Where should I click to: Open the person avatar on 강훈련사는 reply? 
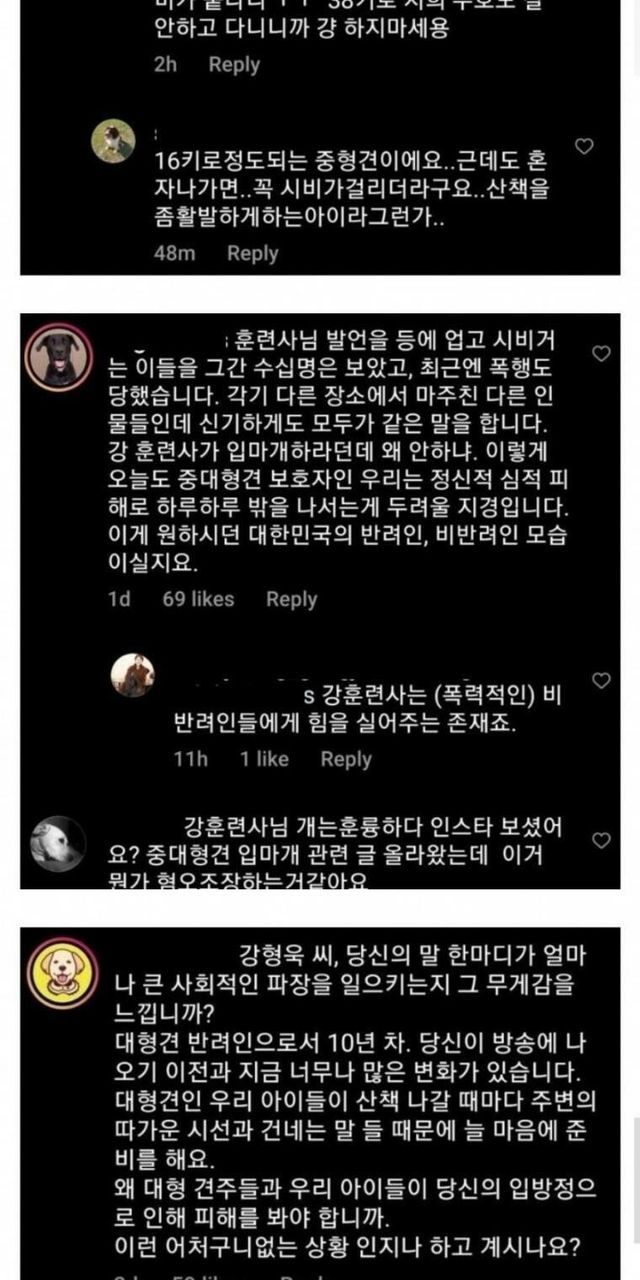click(x=133, y=675)
